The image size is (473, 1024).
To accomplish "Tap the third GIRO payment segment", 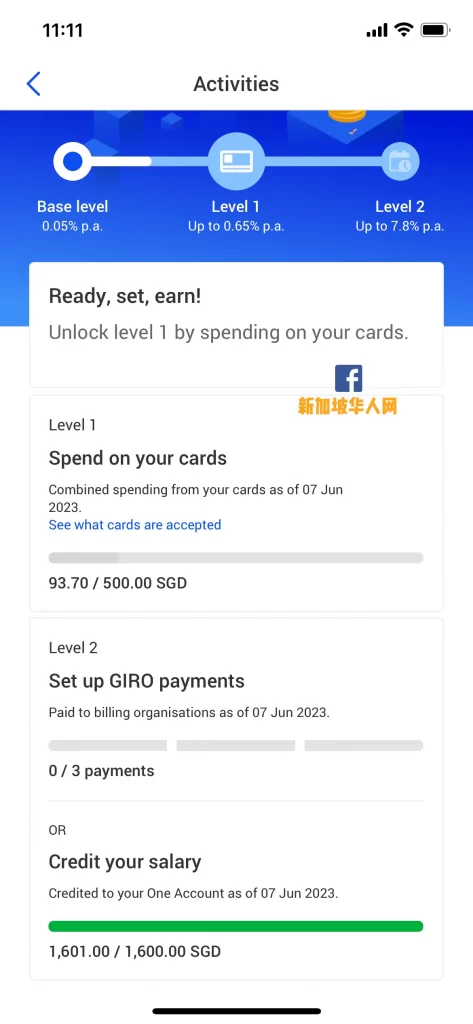I will click(364, 745).
